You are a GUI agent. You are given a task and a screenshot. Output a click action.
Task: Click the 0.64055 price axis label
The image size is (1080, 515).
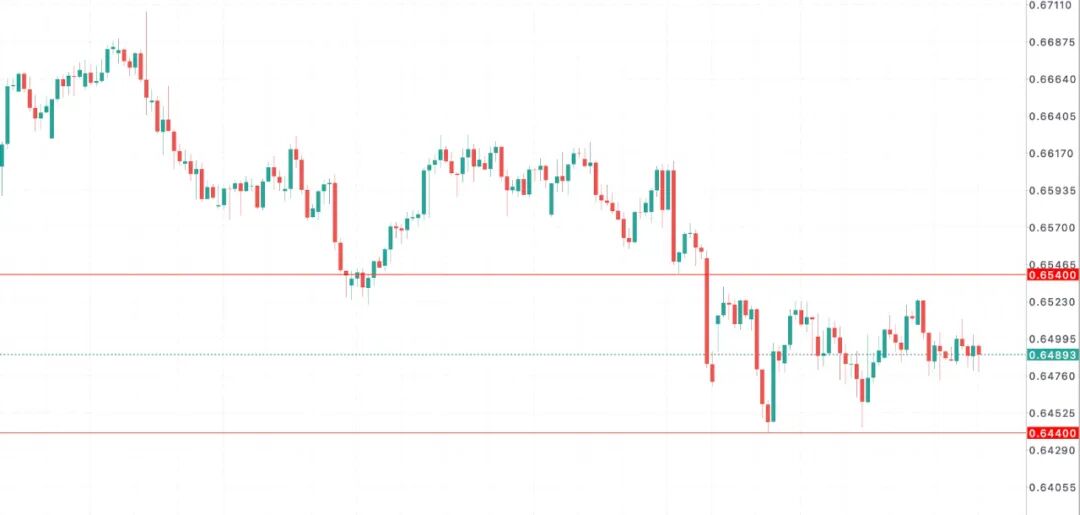point(1052,487)
